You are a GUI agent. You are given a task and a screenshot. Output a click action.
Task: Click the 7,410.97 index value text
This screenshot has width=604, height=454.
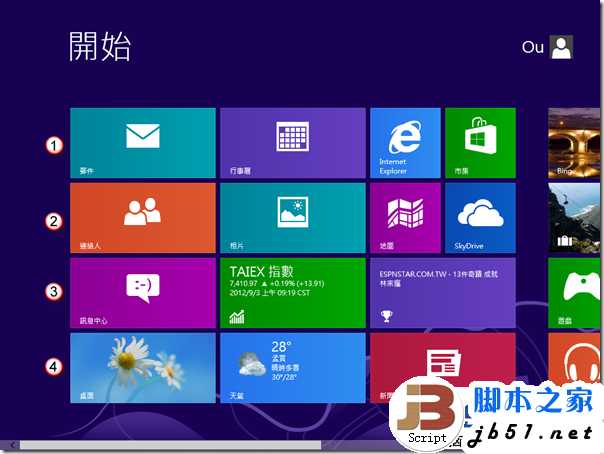(x=243, y=283)
